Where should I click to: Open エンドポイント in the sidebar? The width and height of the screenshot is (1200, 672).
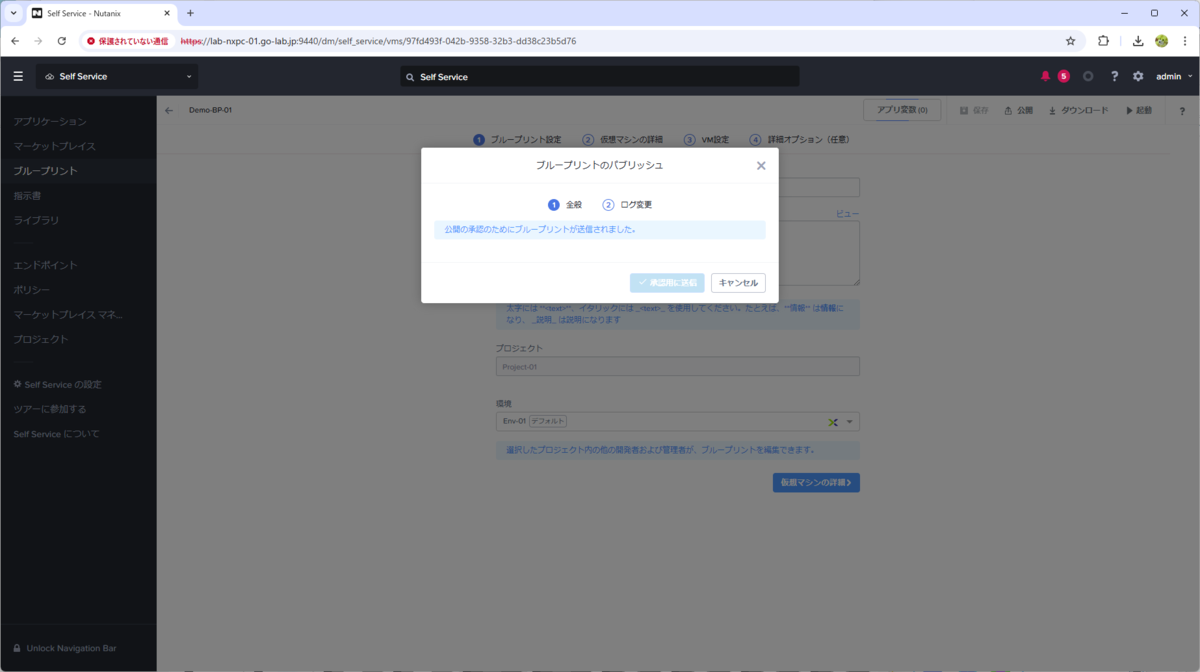click(45, 265)
